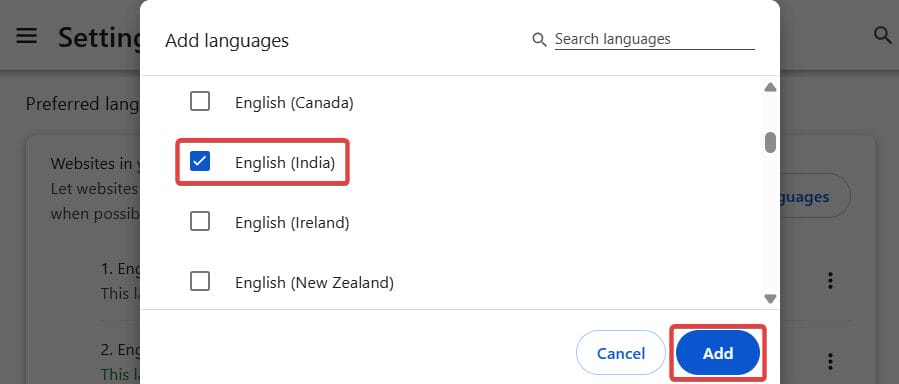Open the three-dot menu for second language
Viewport: 899px width, 384px height.
(x=830, y=361)
